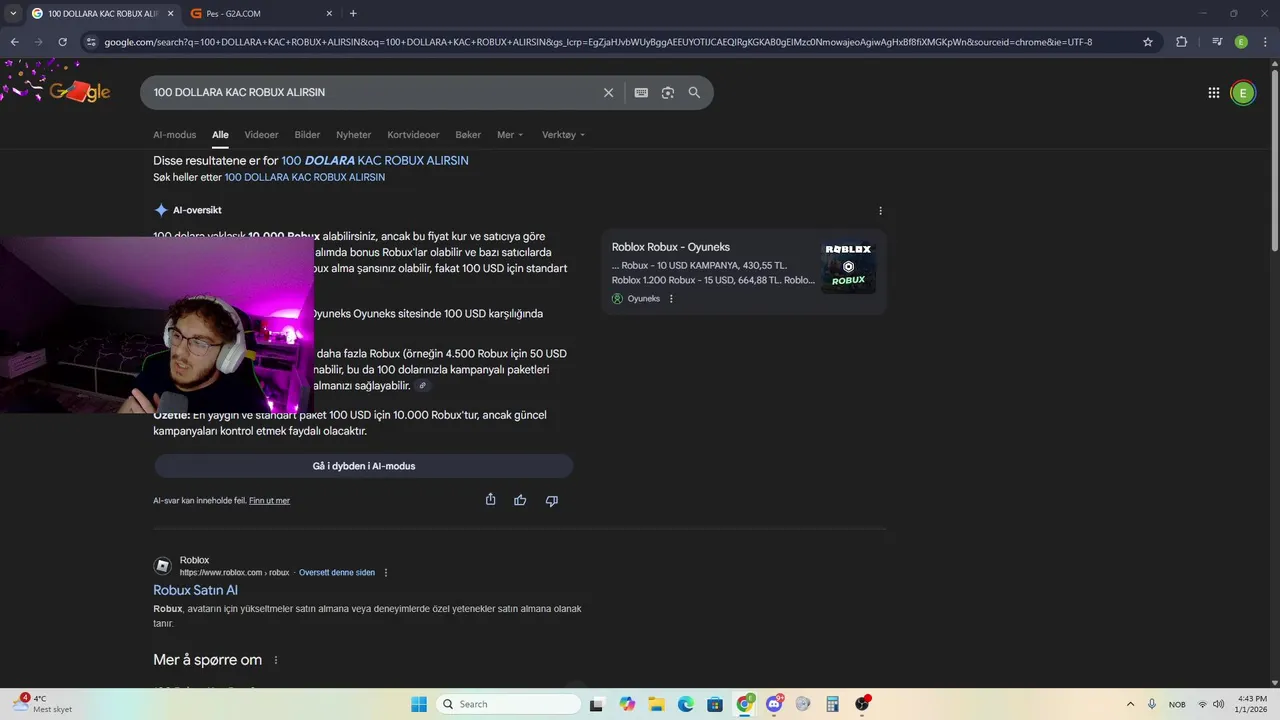1280x720 pixels.
Task: Search by image with the Lens icon
Action: tap(667, 92)
